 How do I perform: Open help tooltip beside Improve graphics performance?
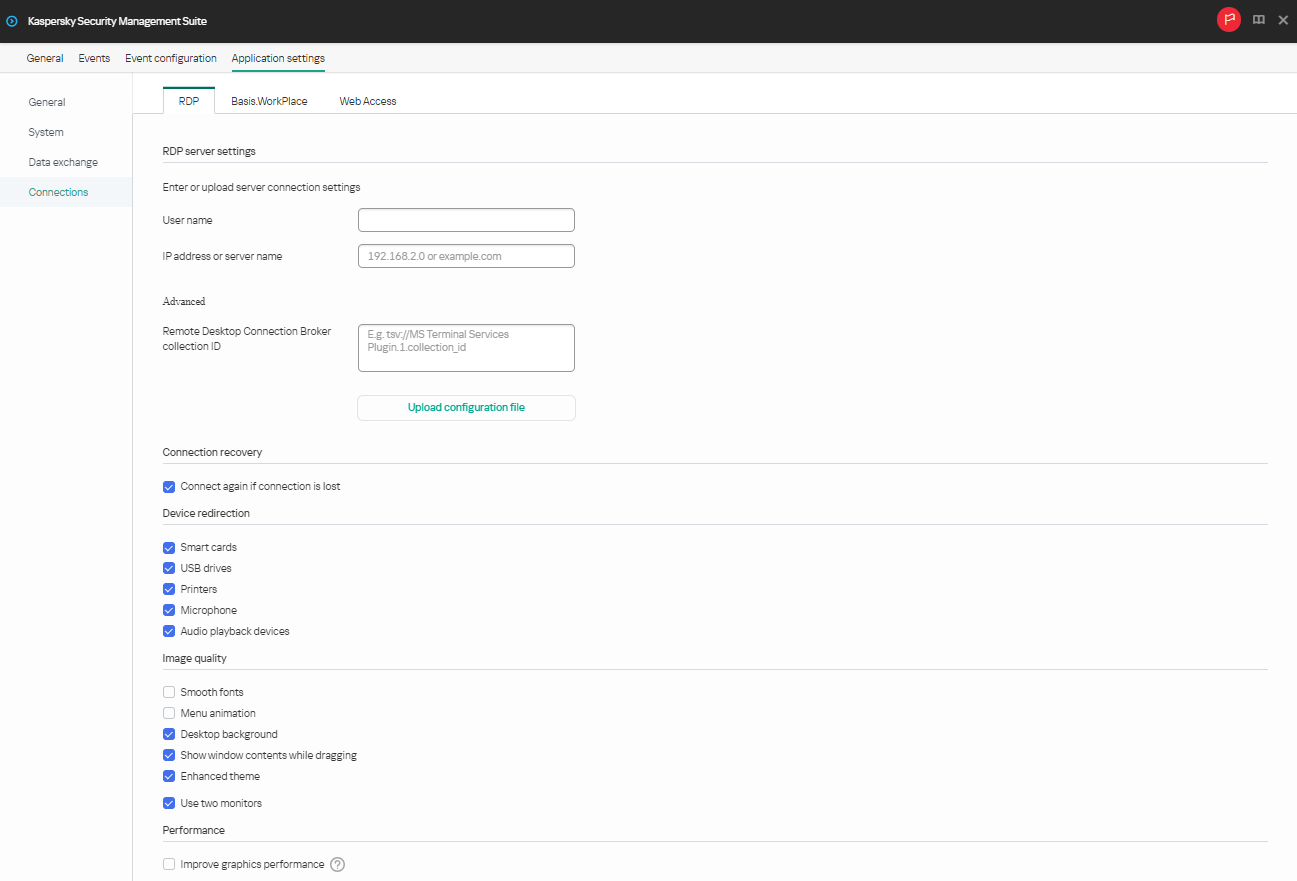click(x=337, y=864)
